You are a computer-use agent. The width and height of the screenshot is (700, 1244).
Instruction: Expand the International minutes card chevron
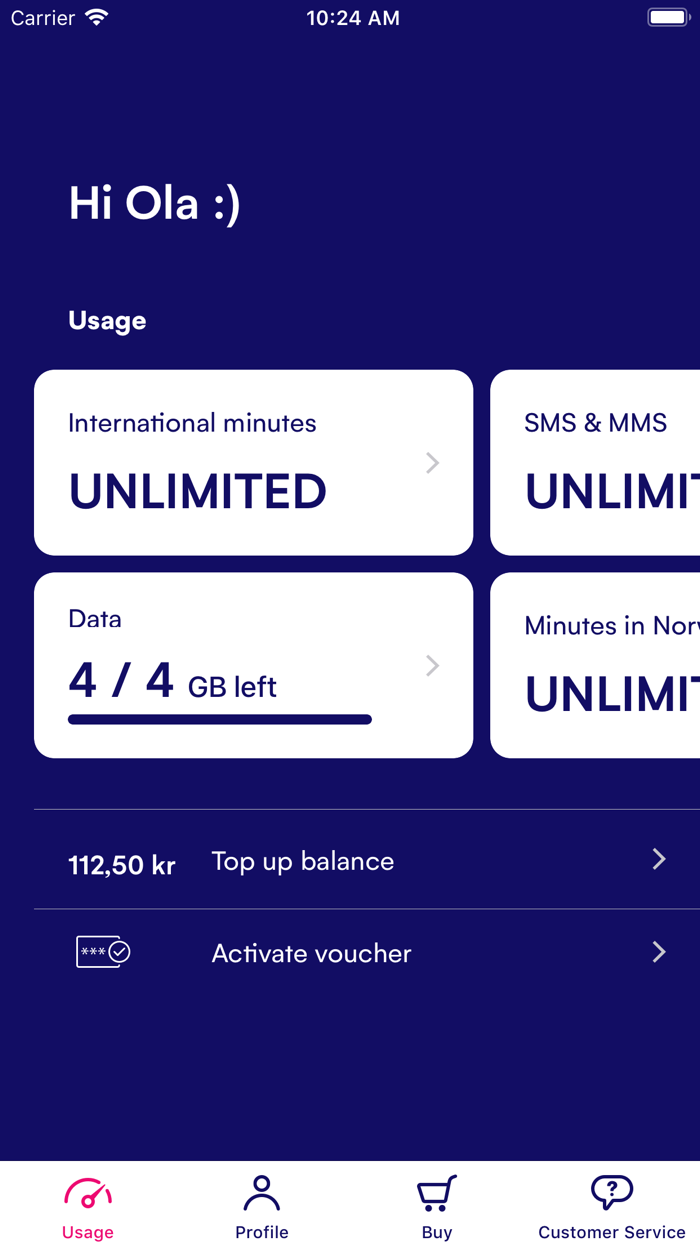431,462
